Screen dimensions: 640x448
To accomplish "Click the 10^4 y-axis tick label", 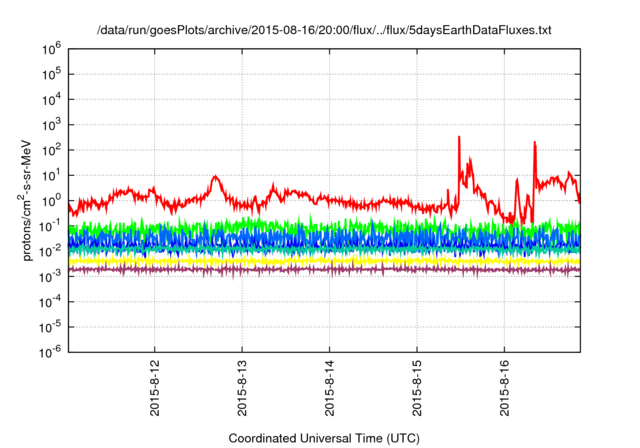I will coord(51,100).
